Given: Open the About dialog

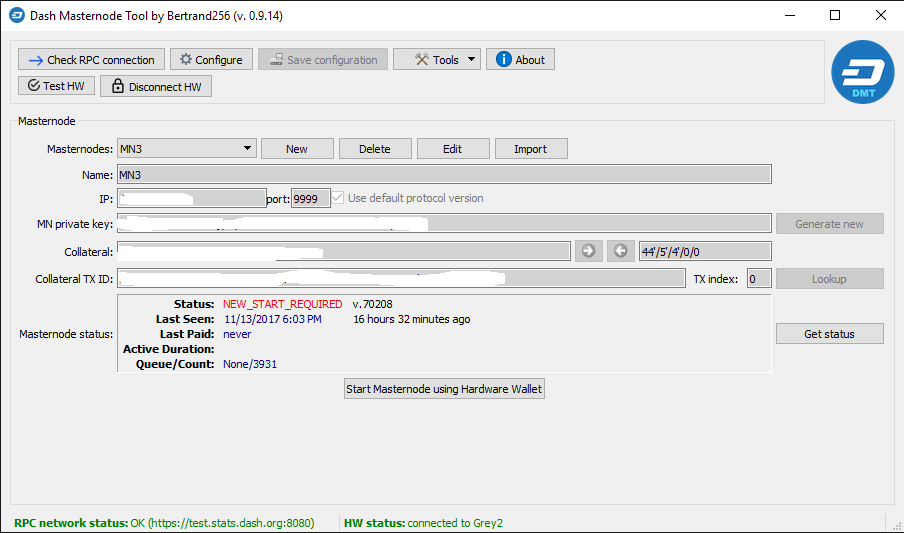Looking at the screenshot, I should (x=520, y=59).
